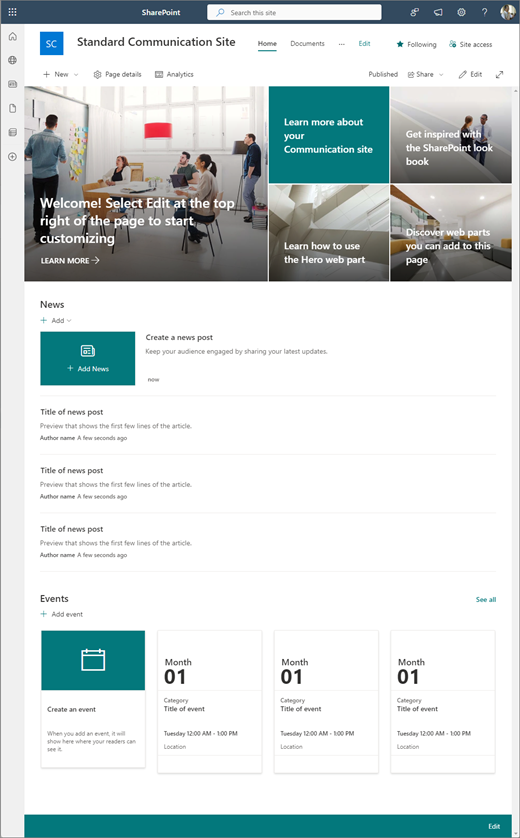Open Learn how to use Hero web part tile

coord(329,233)
